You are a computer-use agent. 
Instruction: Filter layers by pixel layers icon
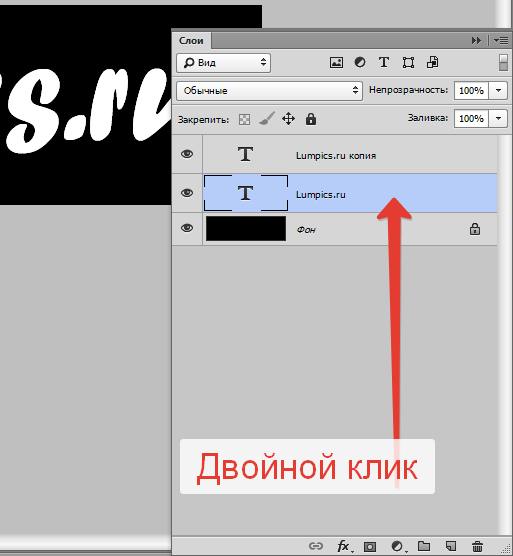click(336, 63)
